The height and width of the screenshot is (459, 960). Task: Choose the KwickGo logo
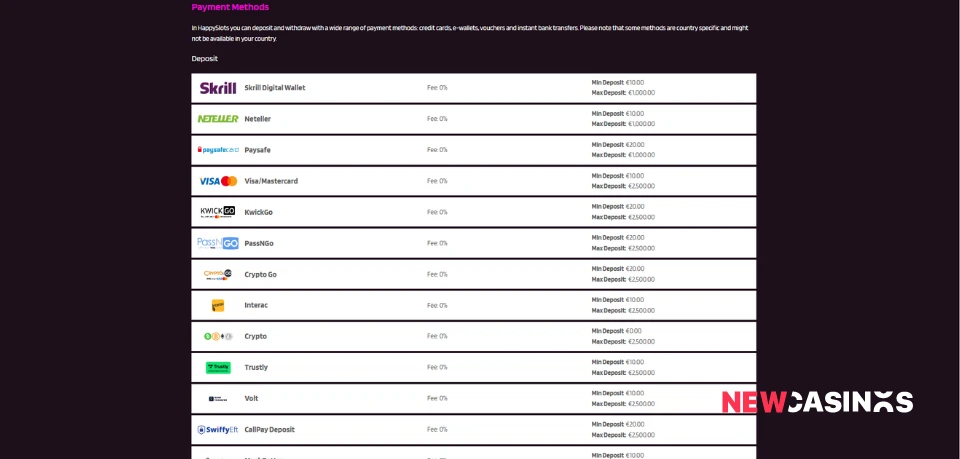pos(218,212)
